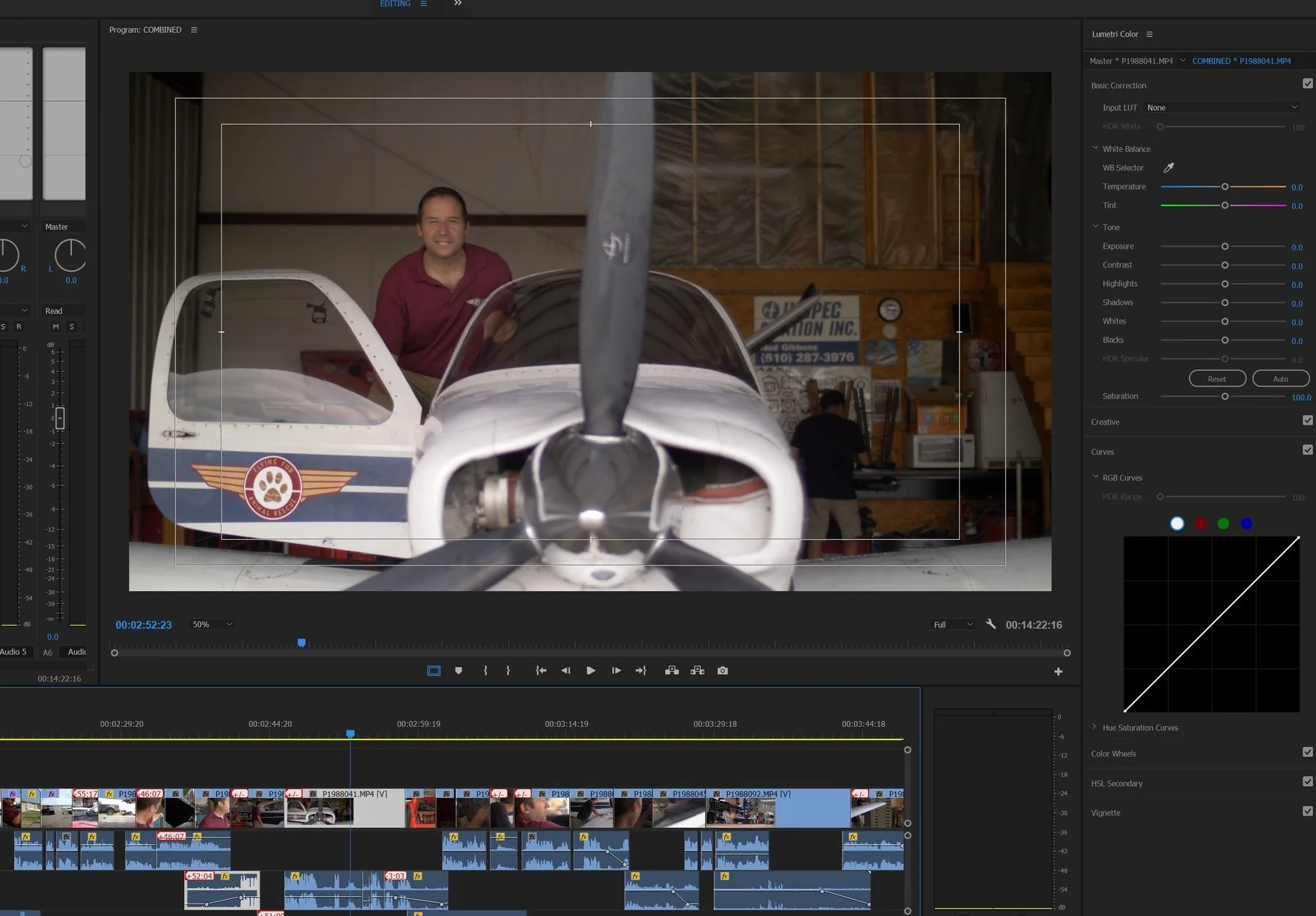Click the Lift button

click(x=672, y=670)
